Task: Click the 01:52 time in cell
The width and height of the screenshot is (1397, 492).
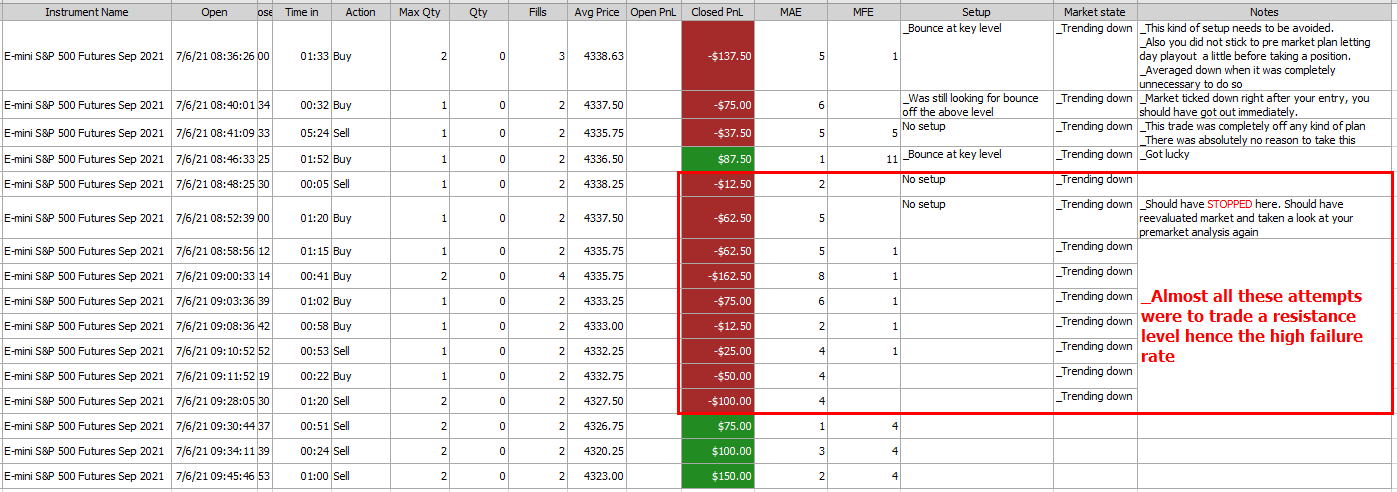Action: (302, 159)
